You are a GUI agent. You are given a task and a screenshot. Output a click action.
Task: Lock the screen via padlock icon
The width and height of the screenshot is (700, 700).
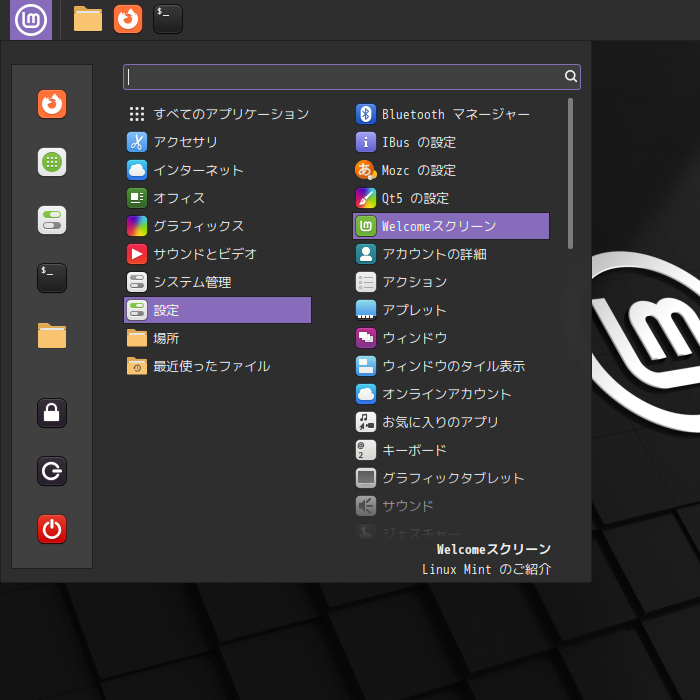(x=52, y=413)
